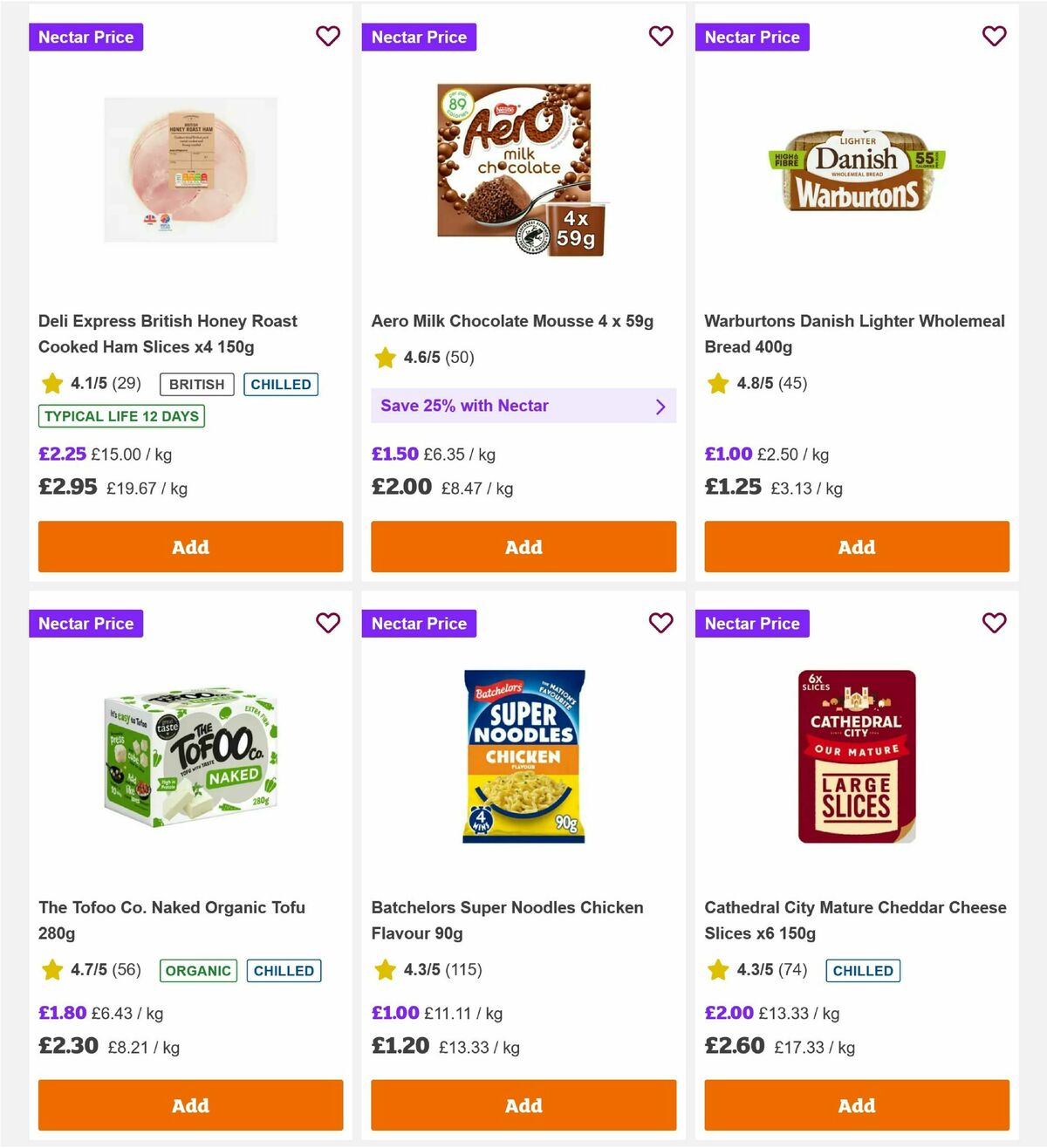
Task: Click the star icon beside Tofoo Co. rating
Action: coord(51,970)
